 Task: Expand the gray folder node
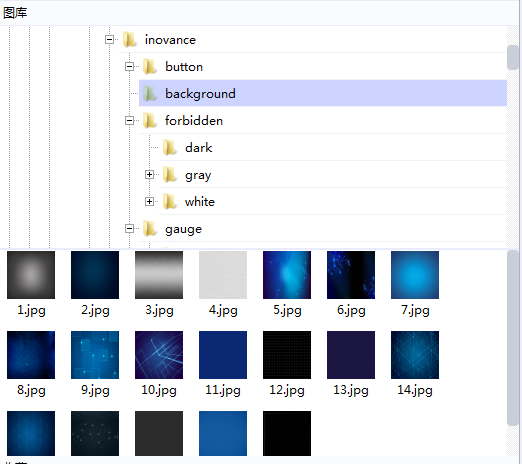tap(149, 174)
